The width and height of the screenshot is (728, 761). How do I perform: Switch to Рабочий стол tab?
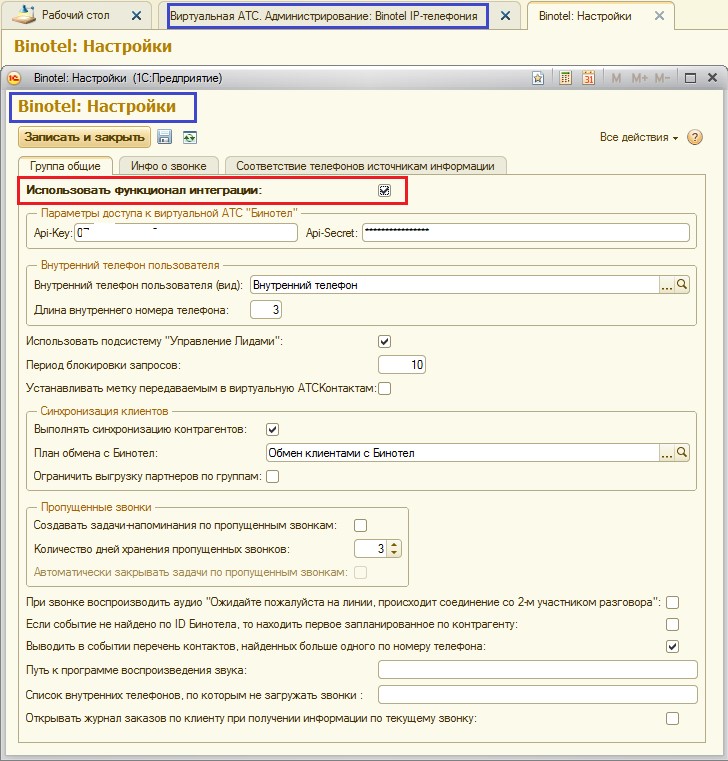coord(75,15)
